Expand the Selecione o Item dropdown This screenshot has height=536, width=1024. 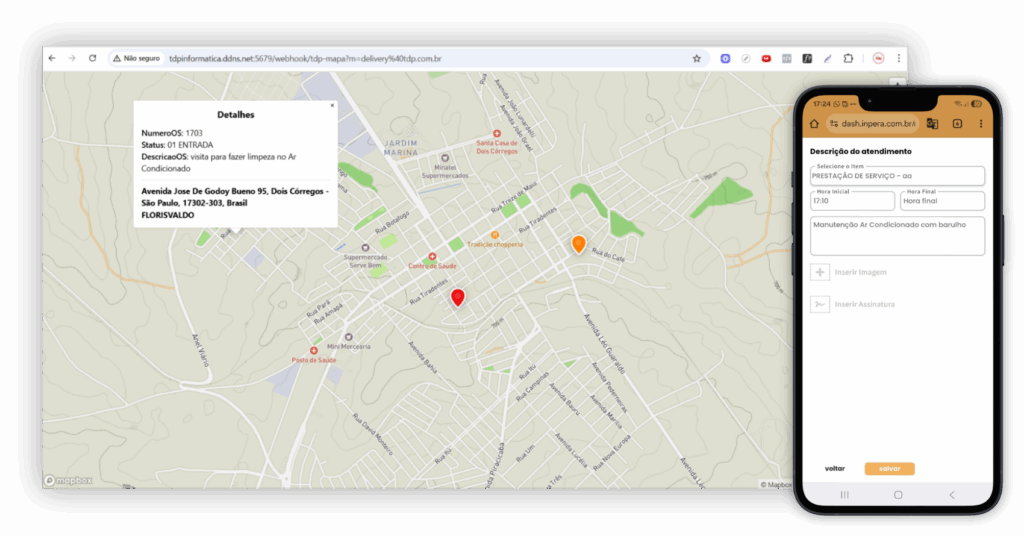coord(897,176)
